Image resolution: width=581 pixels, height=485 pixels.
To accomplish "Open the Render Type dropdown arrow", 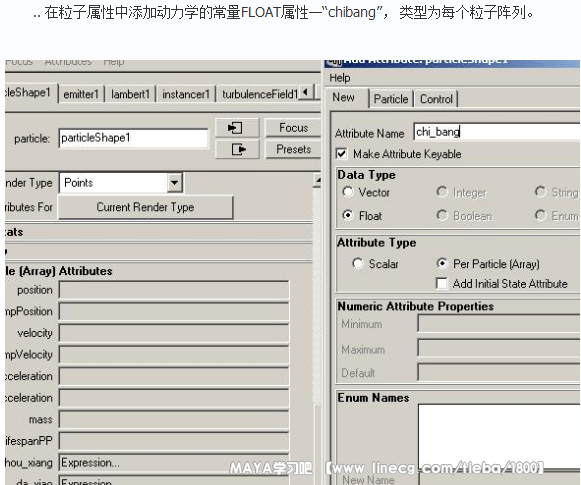I will (174, 182).
